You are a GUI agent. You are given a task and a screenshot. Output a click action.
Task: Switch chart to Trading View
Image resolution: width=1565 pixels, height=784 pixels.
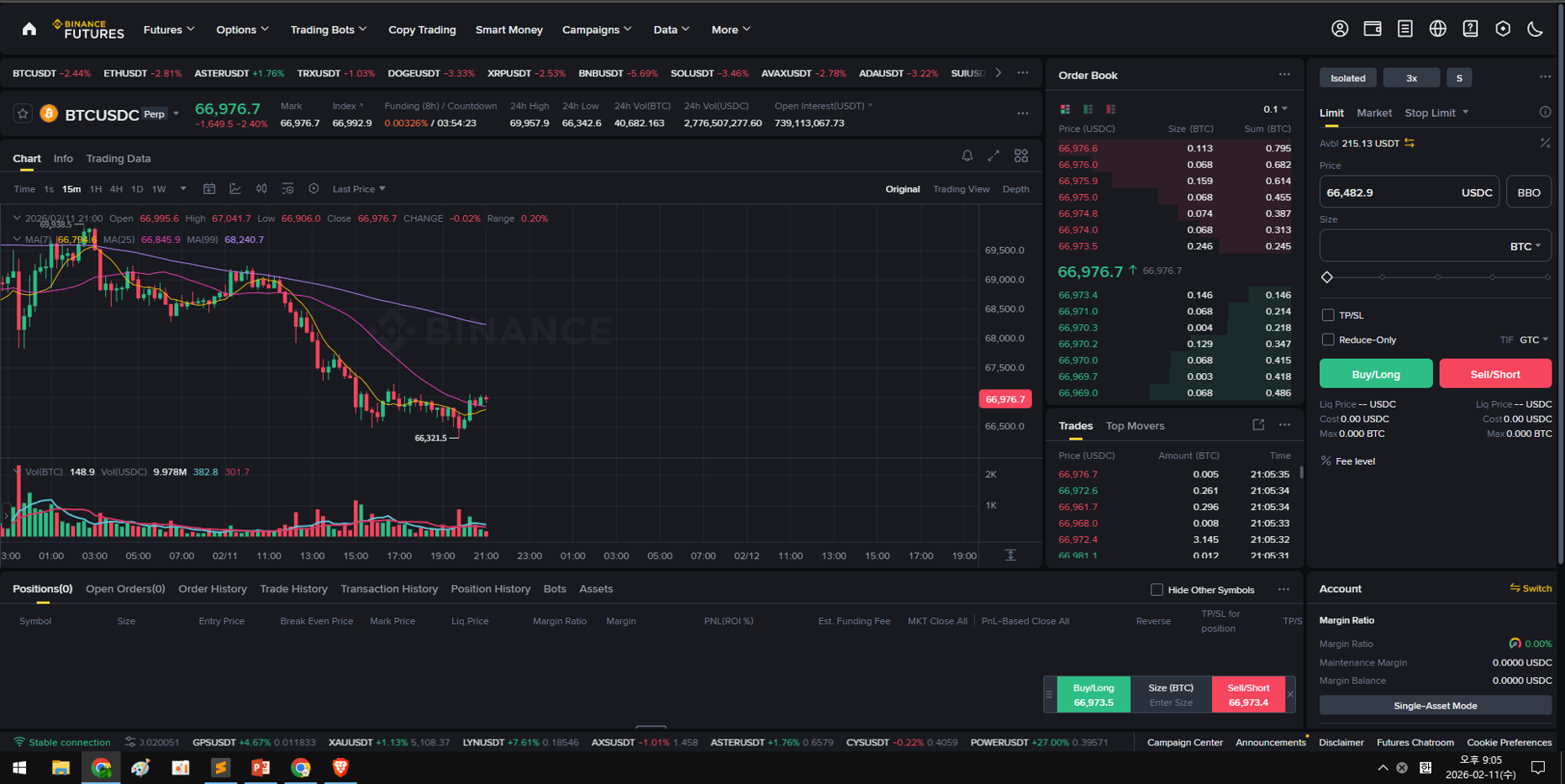pyautogui.click(x=961, y=189)
